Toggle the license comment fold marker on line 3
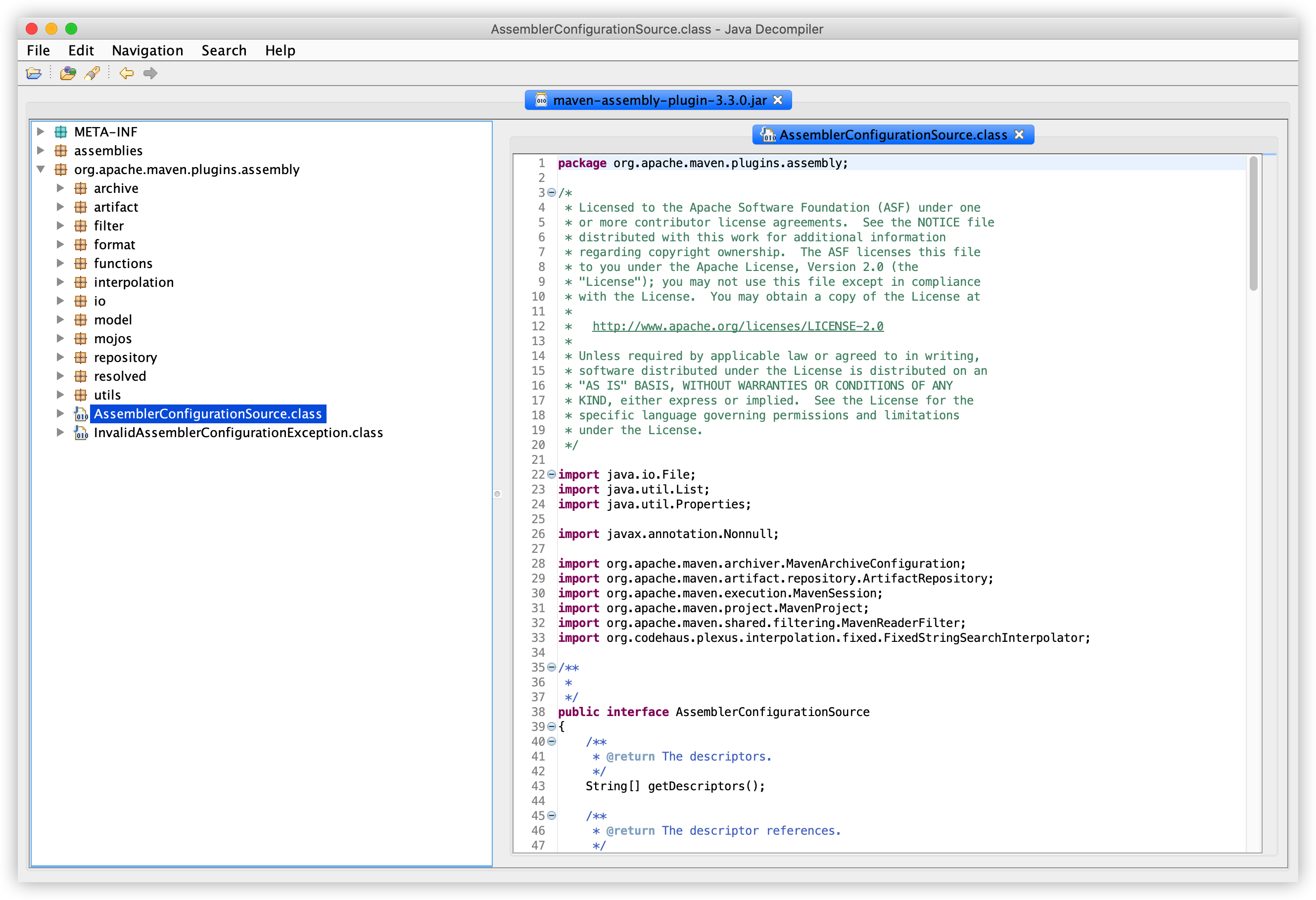Screen dimensions: 1316x900 [551, 193]
